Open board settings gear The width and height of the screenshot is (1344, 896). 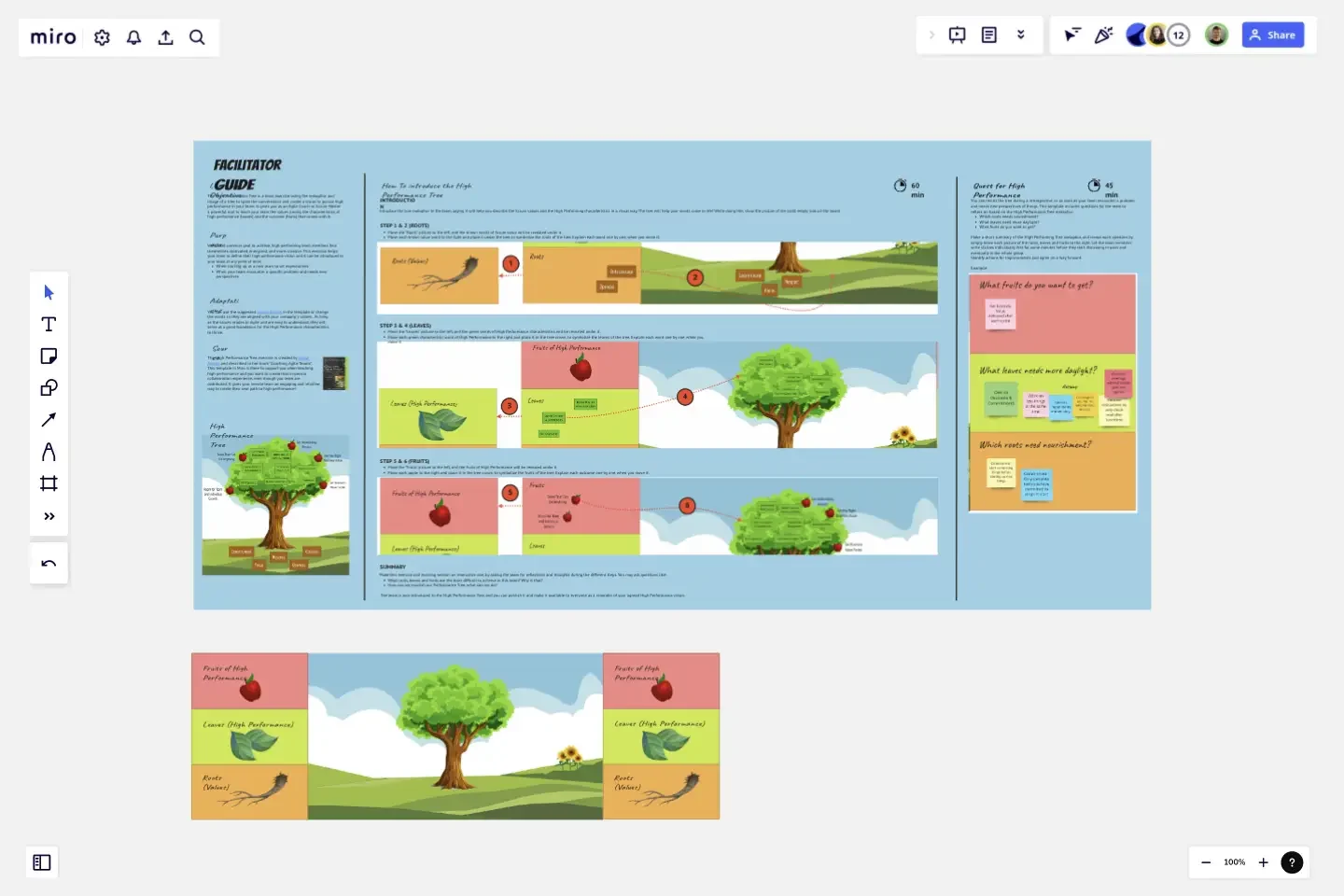(x=103, y=37)
